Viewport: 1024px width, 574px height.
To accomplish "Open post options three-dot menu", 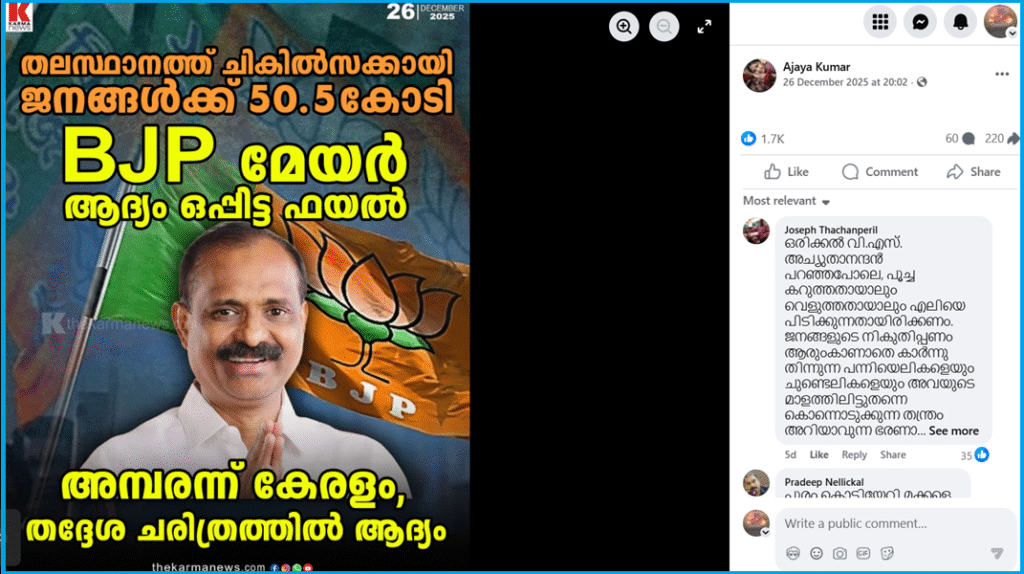I will (x=1002, y=74).
